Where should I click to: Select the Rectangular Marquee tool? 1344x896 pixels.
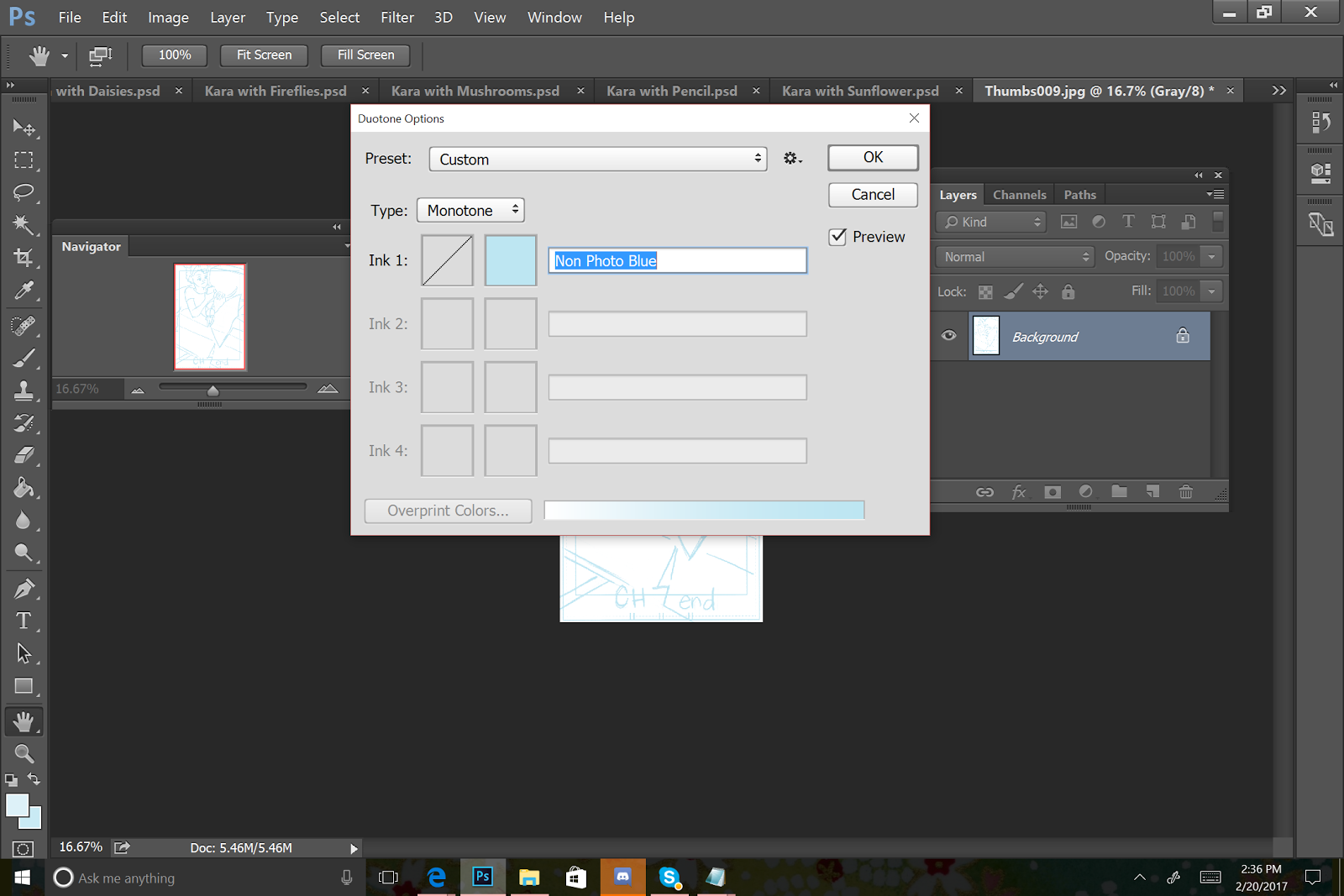[24, 160]
